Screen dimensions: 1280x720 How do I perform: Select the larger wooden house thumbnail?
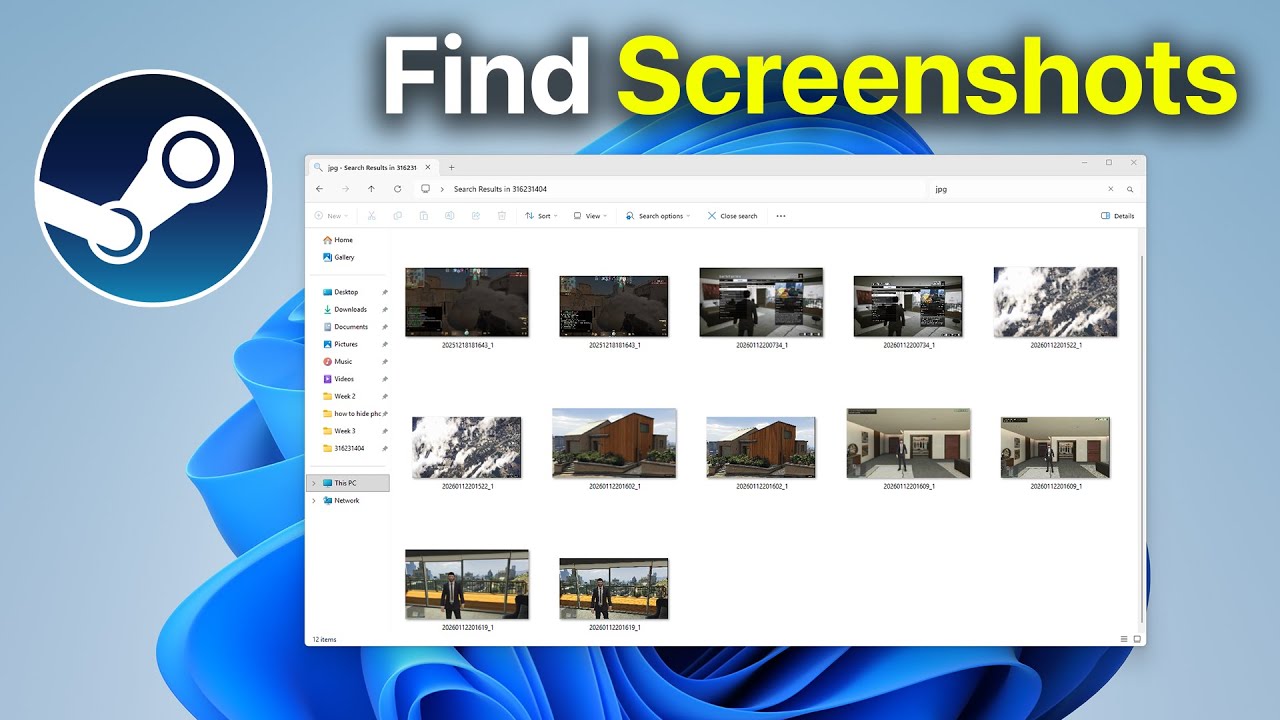[614, 443]
